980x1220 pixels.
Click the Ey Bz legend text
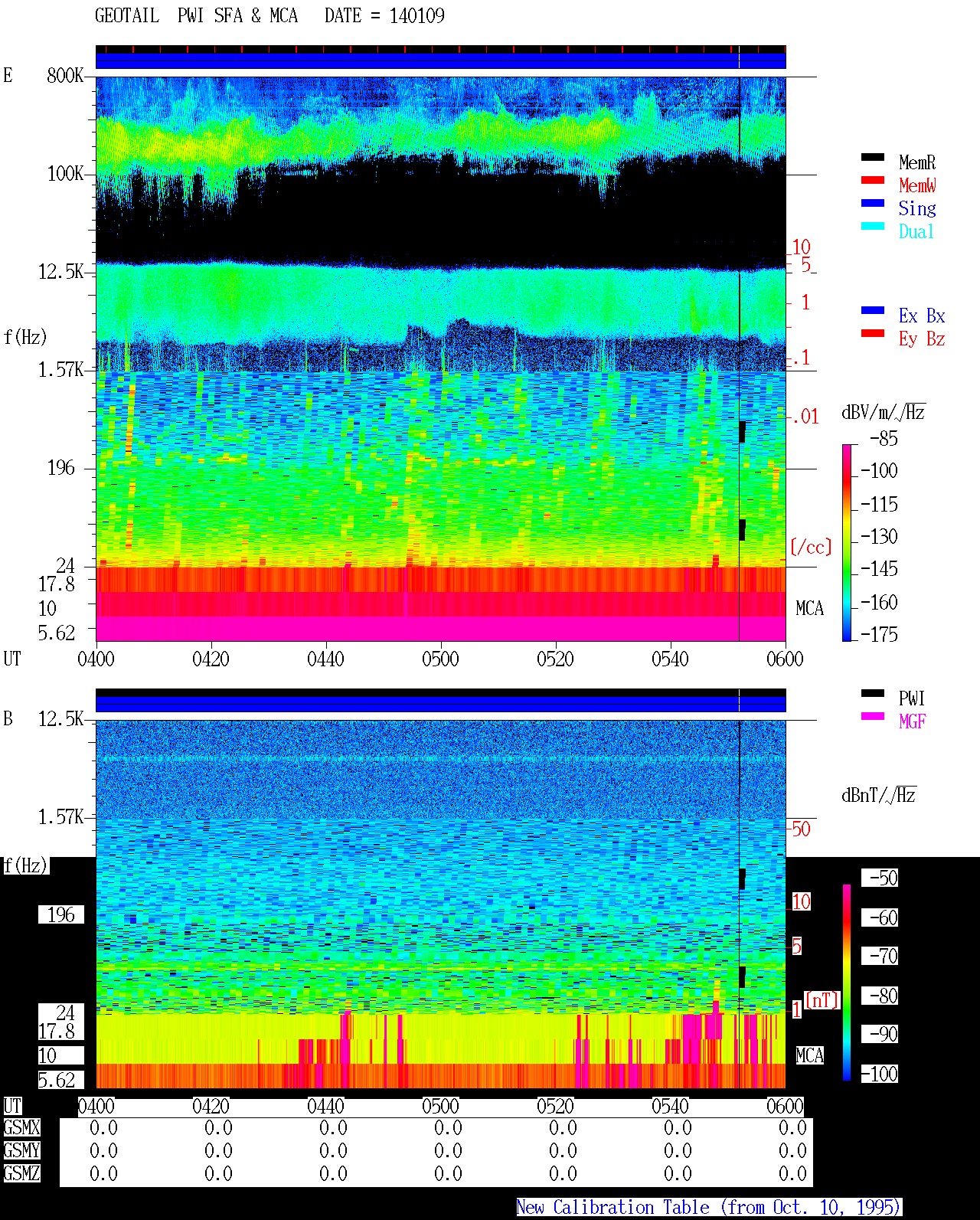click(x=922, y=339)
